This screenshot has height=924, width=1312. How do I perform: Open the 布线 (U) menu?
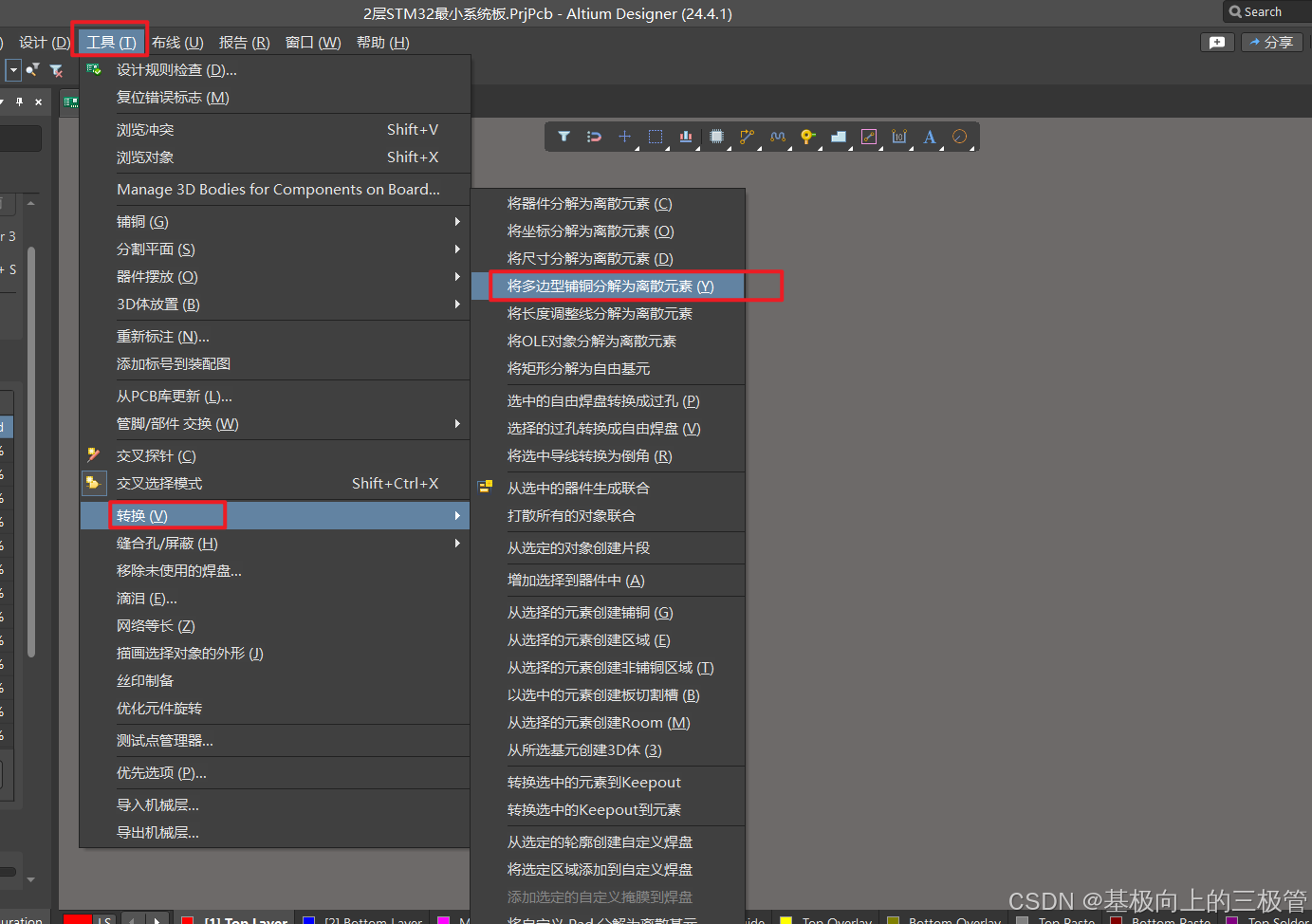(x=177, y=42)
